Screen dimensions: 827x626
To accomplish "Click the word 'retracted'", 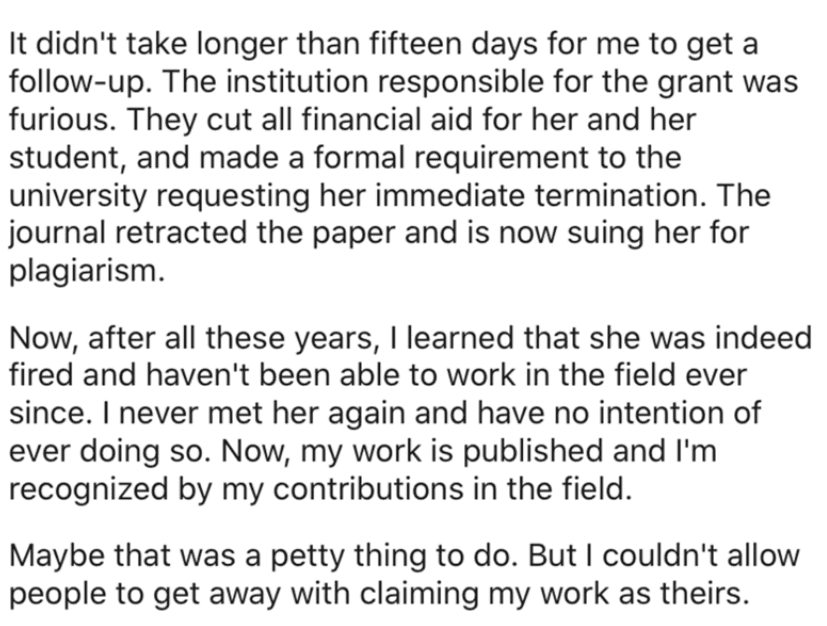I will tap(180, 233).
